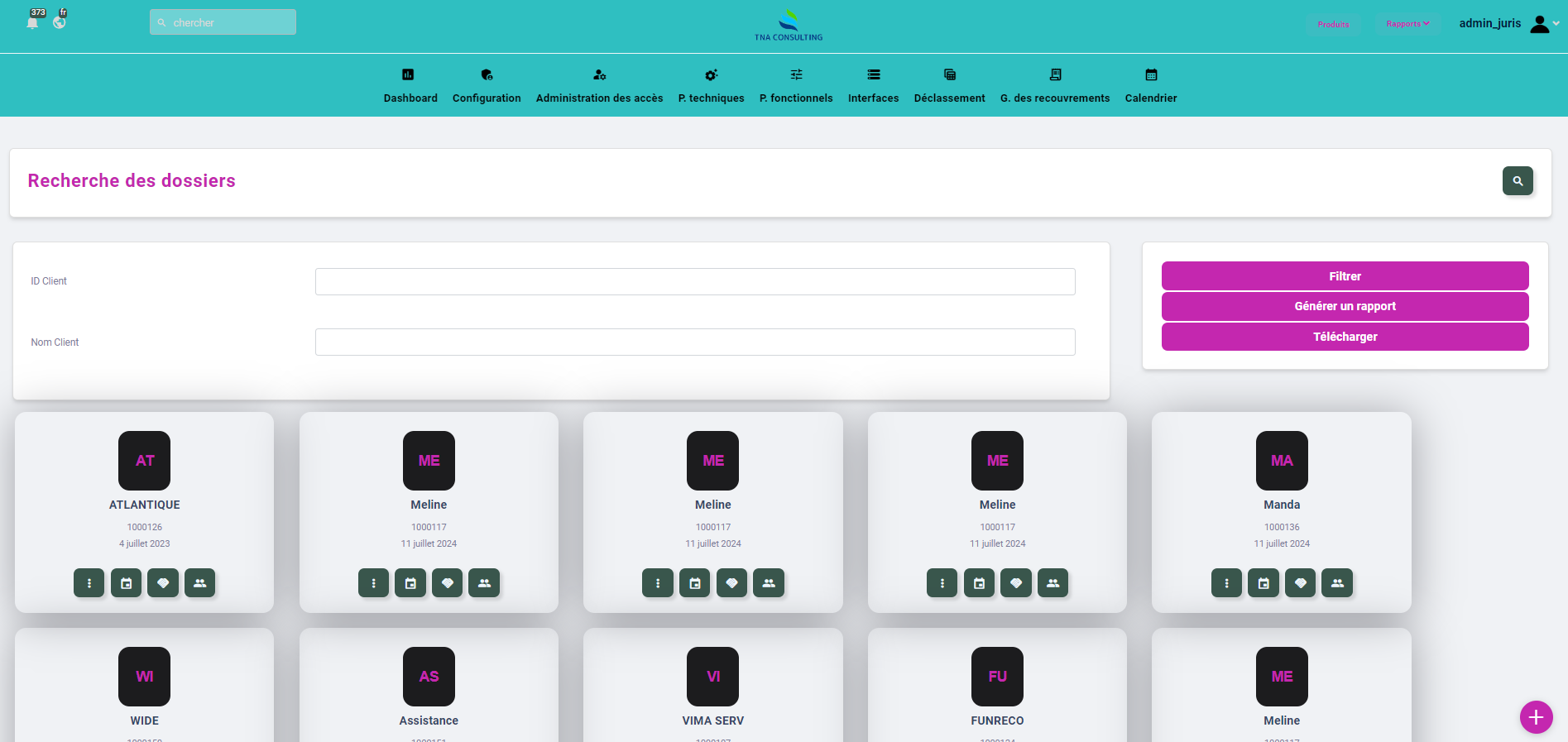Expand the Rapports dropdown
1568x742 pixels.
click(x=1407, y=24)
